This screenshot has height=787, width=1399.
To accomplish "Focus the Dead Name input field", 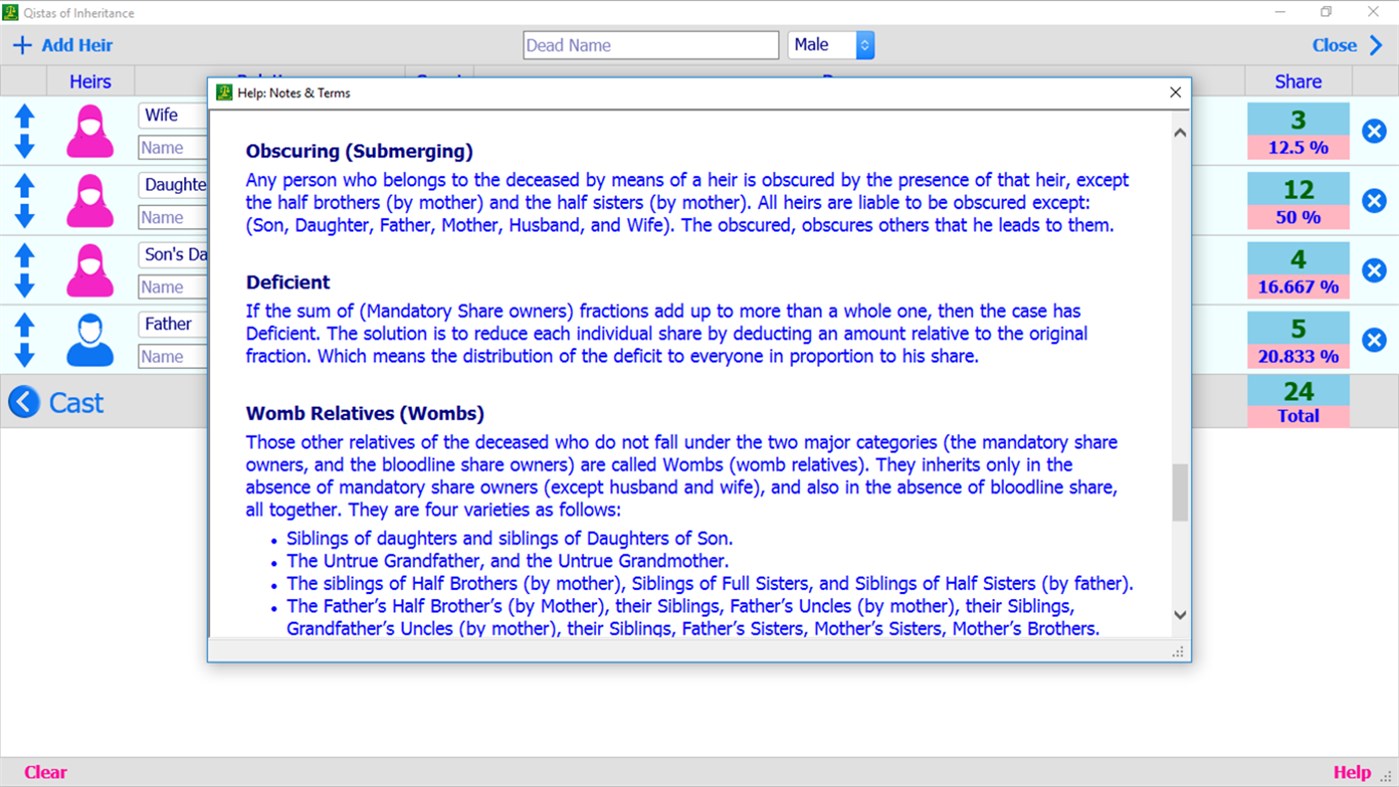I will pos(650,44).
